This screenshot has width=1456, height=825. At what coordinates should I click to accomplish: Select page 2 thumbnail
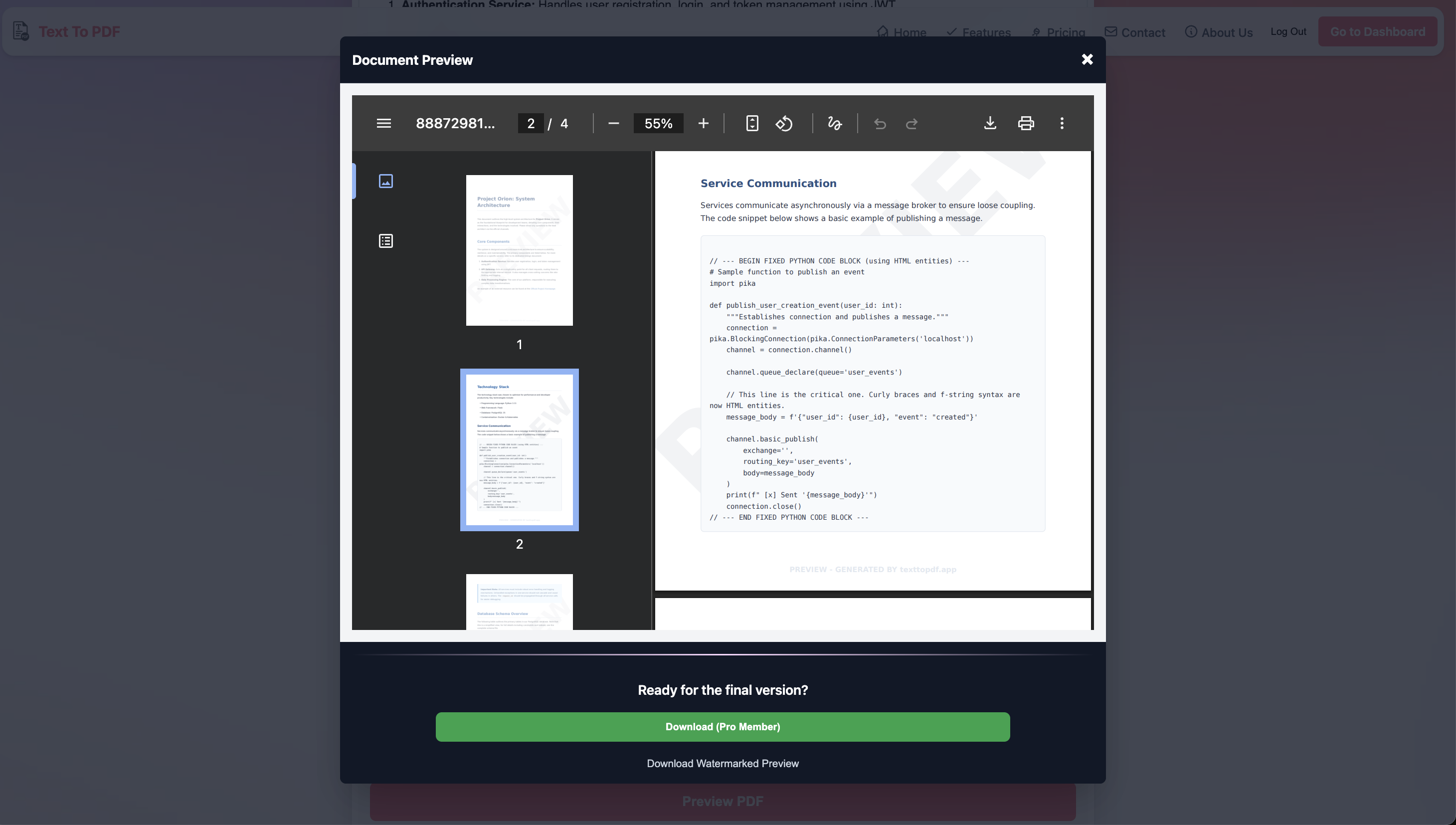tap(519, 450)
